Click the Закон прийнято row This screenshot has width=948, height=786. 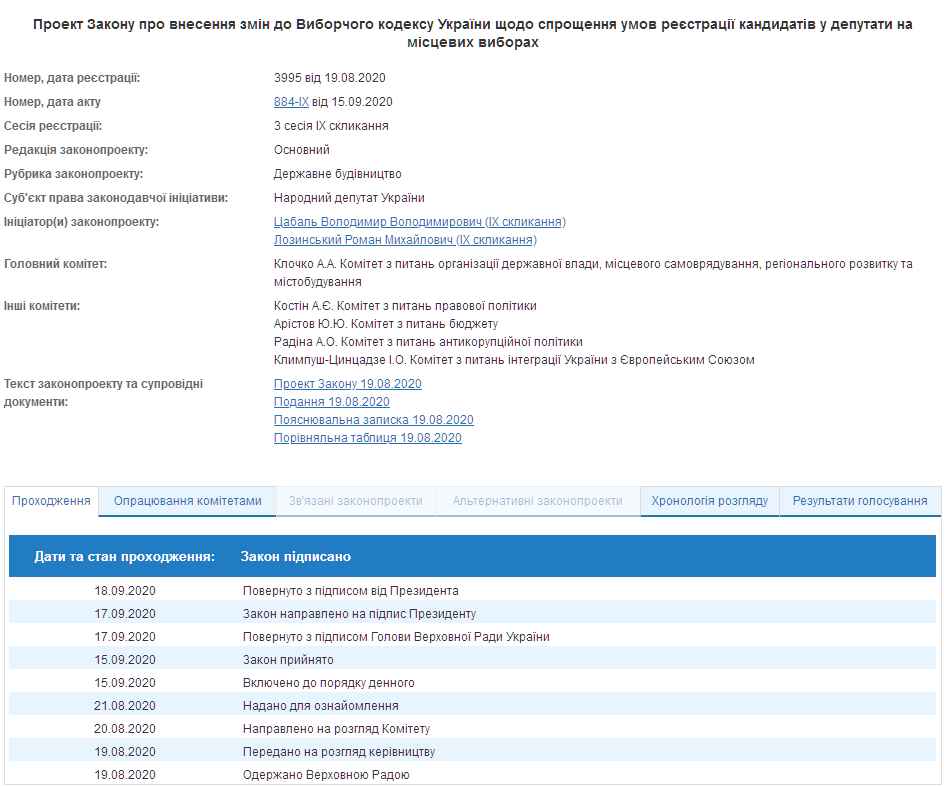coord(288,660)
